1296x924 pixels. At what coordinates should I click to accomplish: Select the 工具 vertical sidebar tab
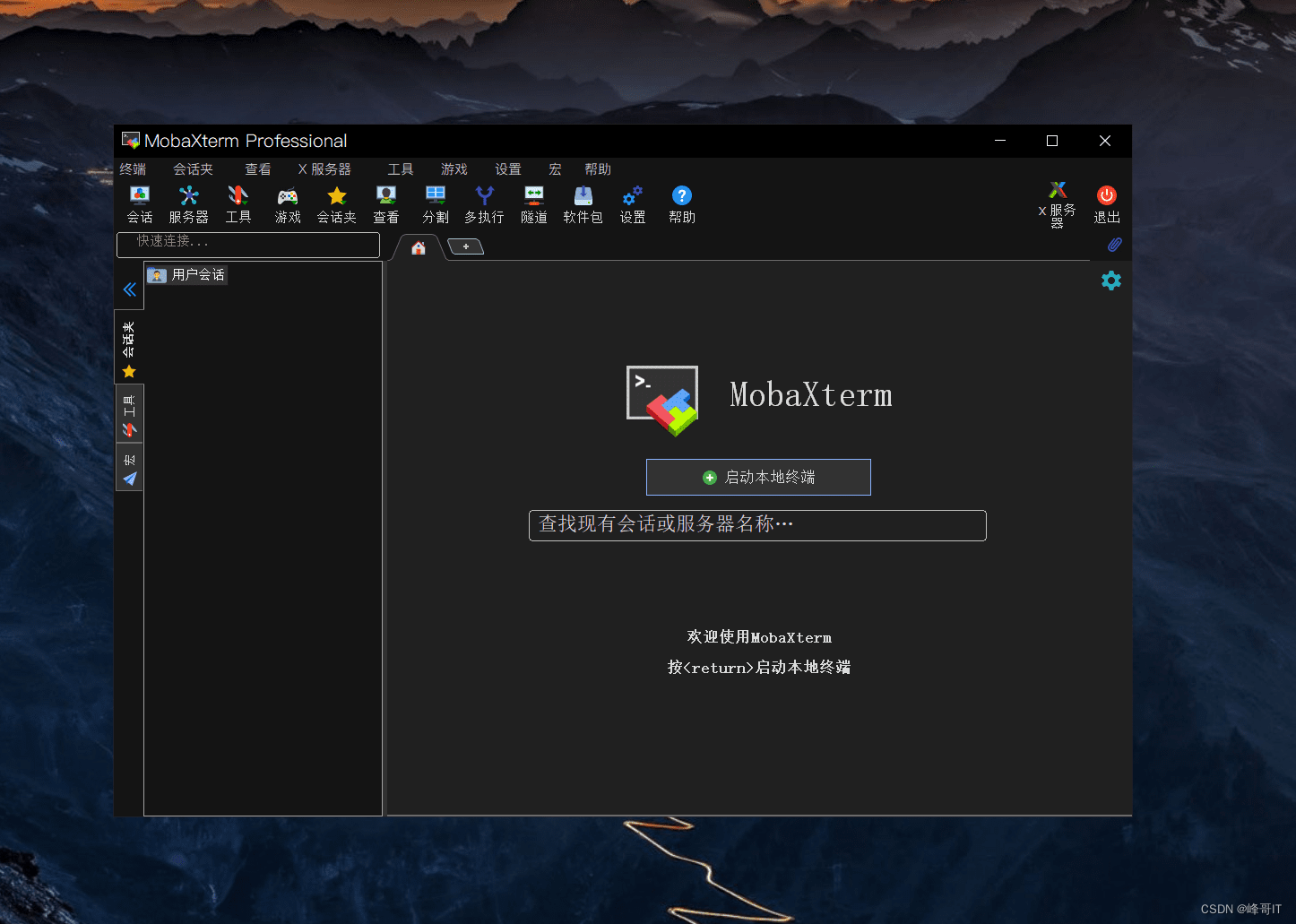129,415
